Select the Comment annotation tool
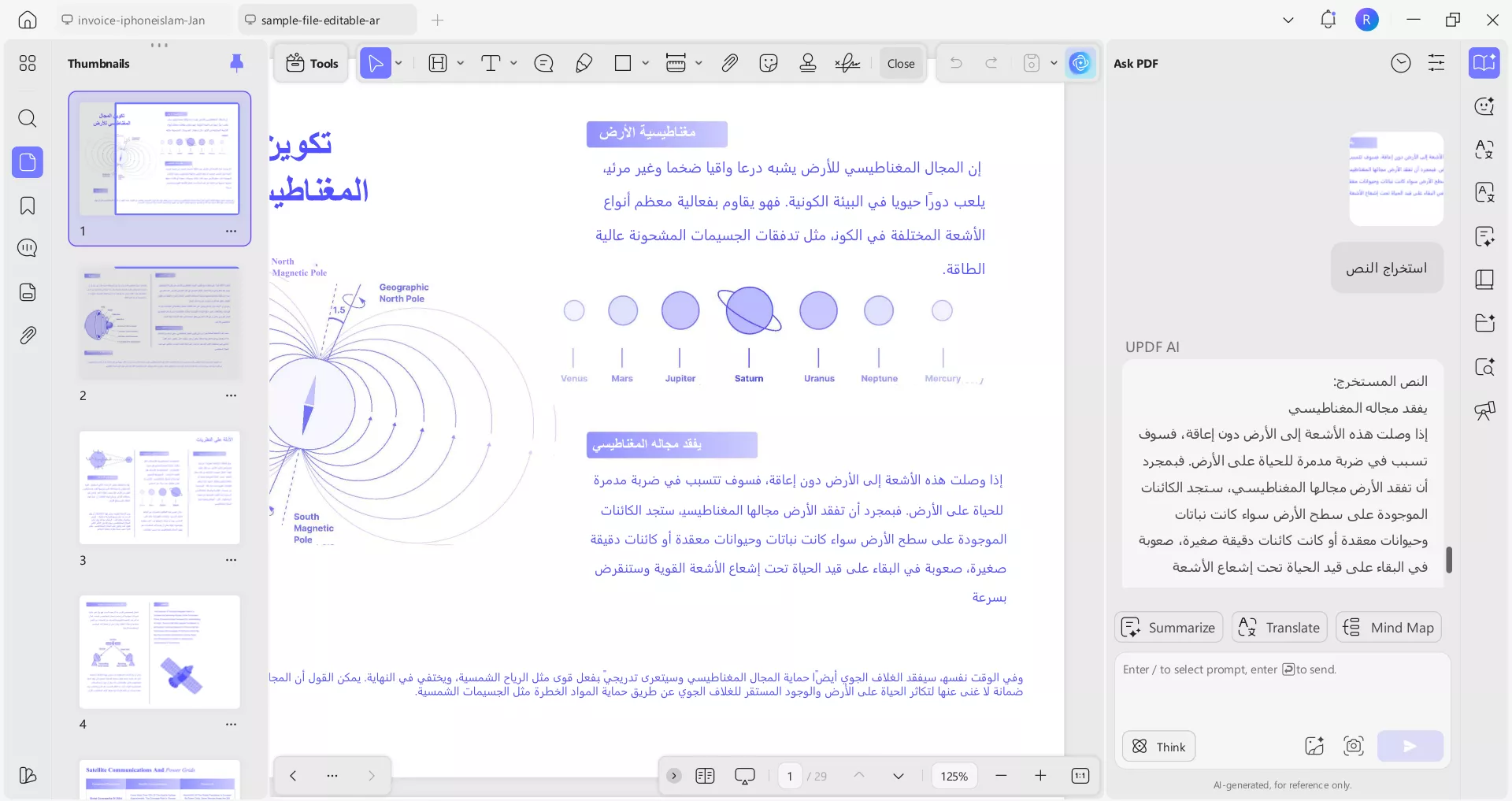1512x801 pixels. (543, 63)
